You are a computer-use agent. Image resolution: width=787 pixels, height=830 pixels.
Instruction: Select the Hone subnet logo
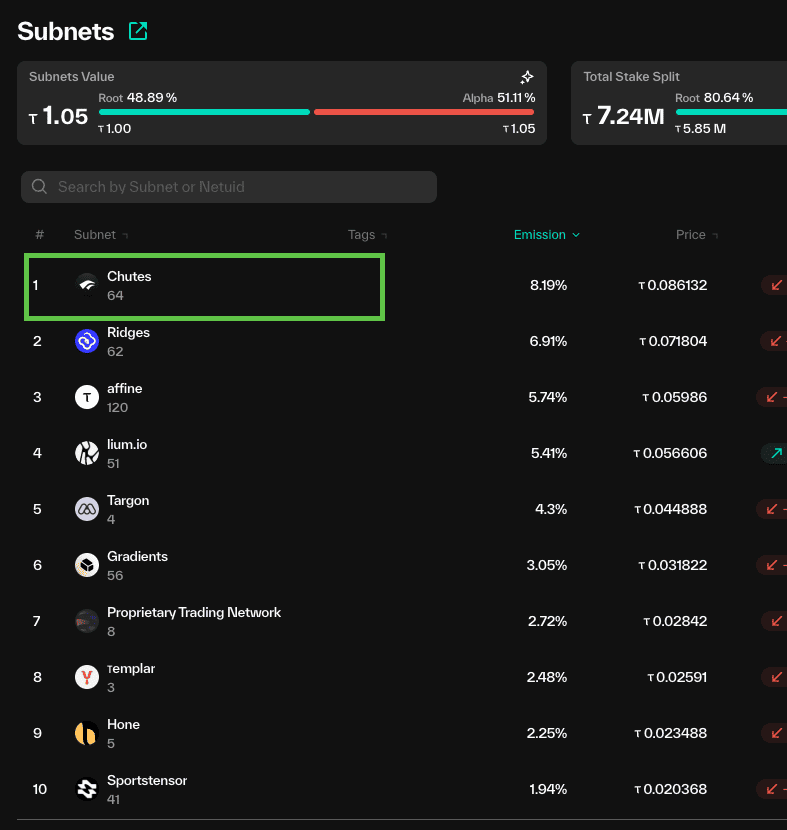pos(87,733)
